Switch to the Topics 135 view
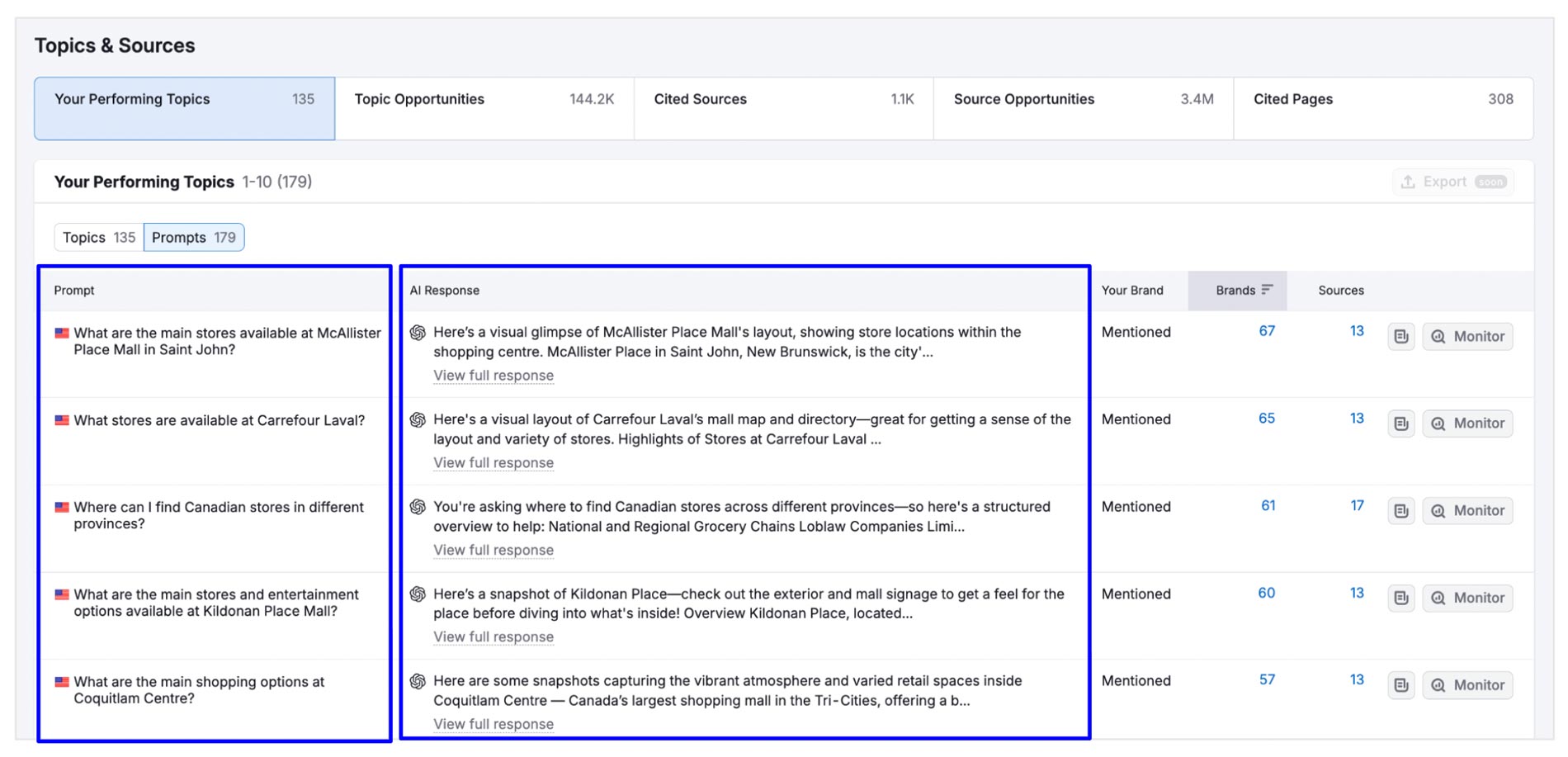1568x757 pixels. coord(97,237)
